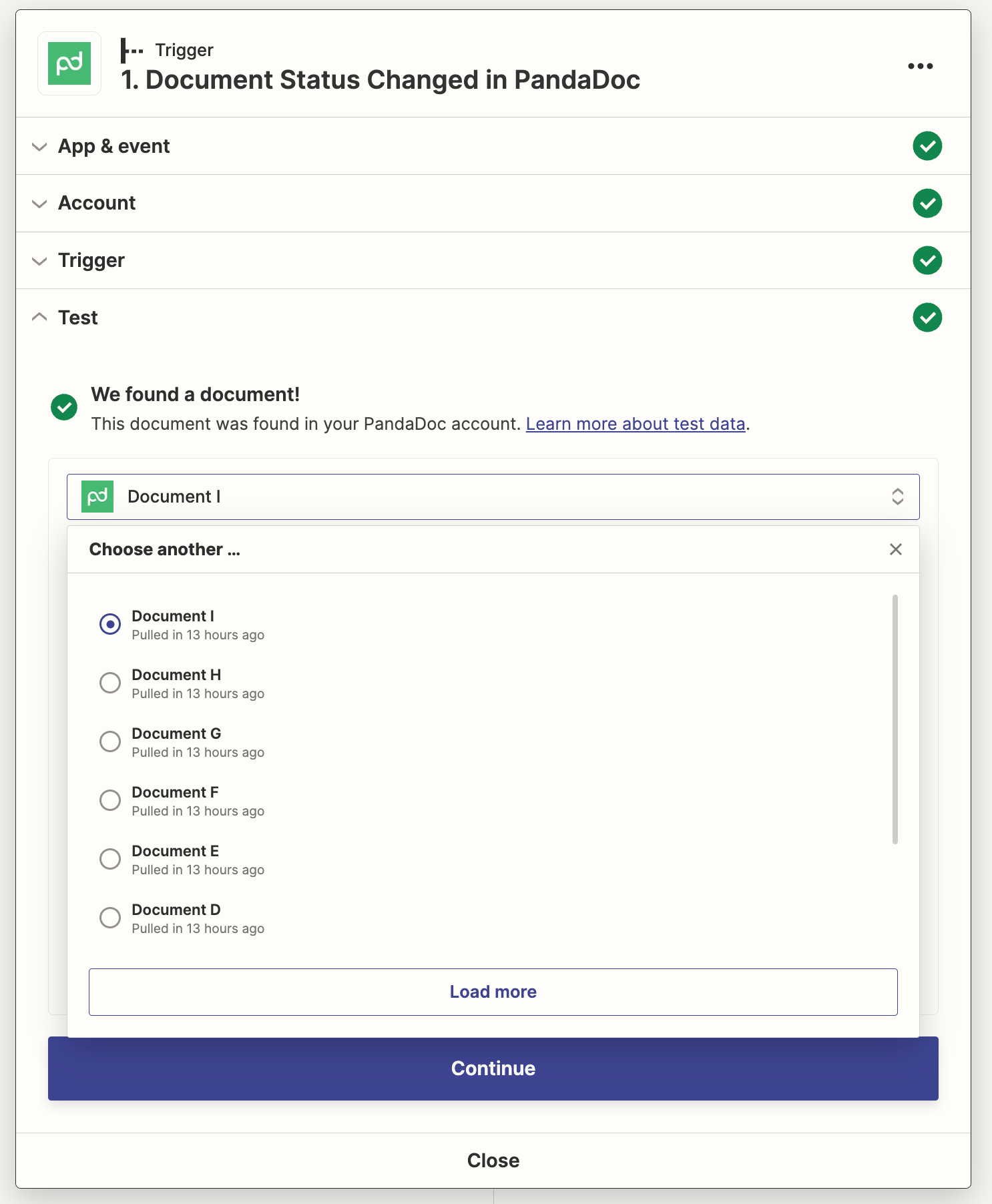Open the three-dot more options menu
The height and width of the screenshot is (1204, 992).
click(920, 66)
